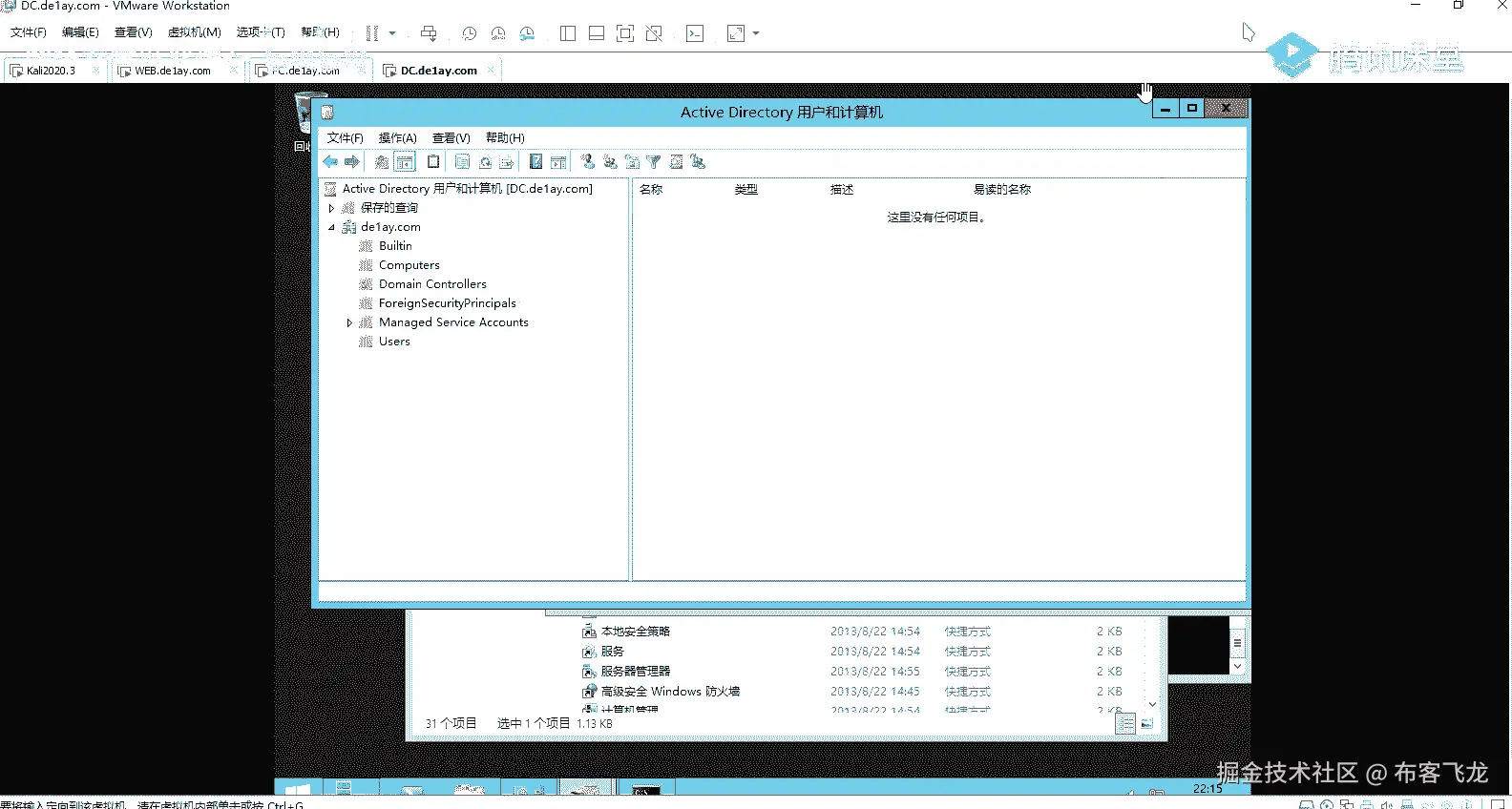Open AD window 操作(A) menu
This screenshot has width=1512, height=809.
[x=397, y=138]
